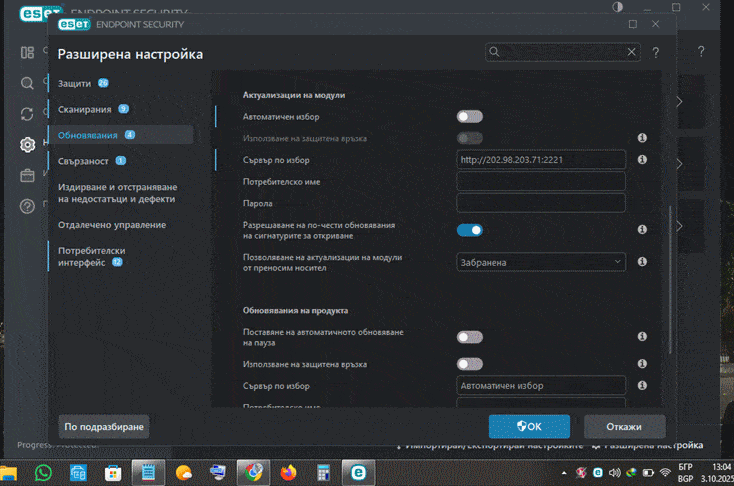Click the custom server field with http address
This screenshot has width=734, height=486.
pyautogui.click(x=541, y=160)
